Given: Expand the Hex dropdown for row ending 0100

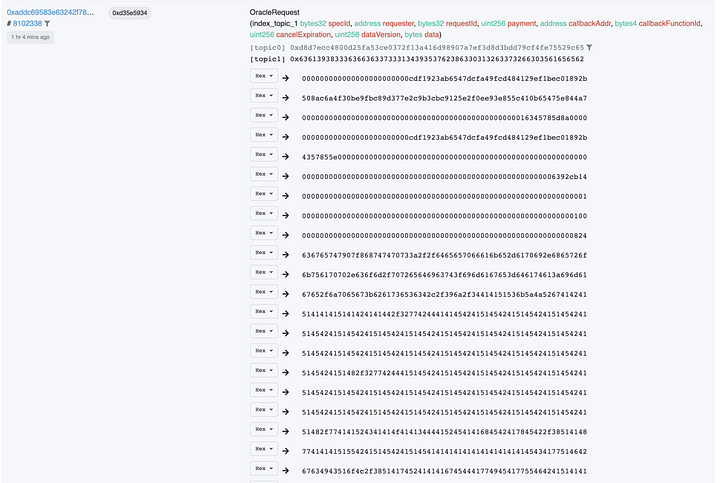Looking at the screenshot, I should 263,214.
